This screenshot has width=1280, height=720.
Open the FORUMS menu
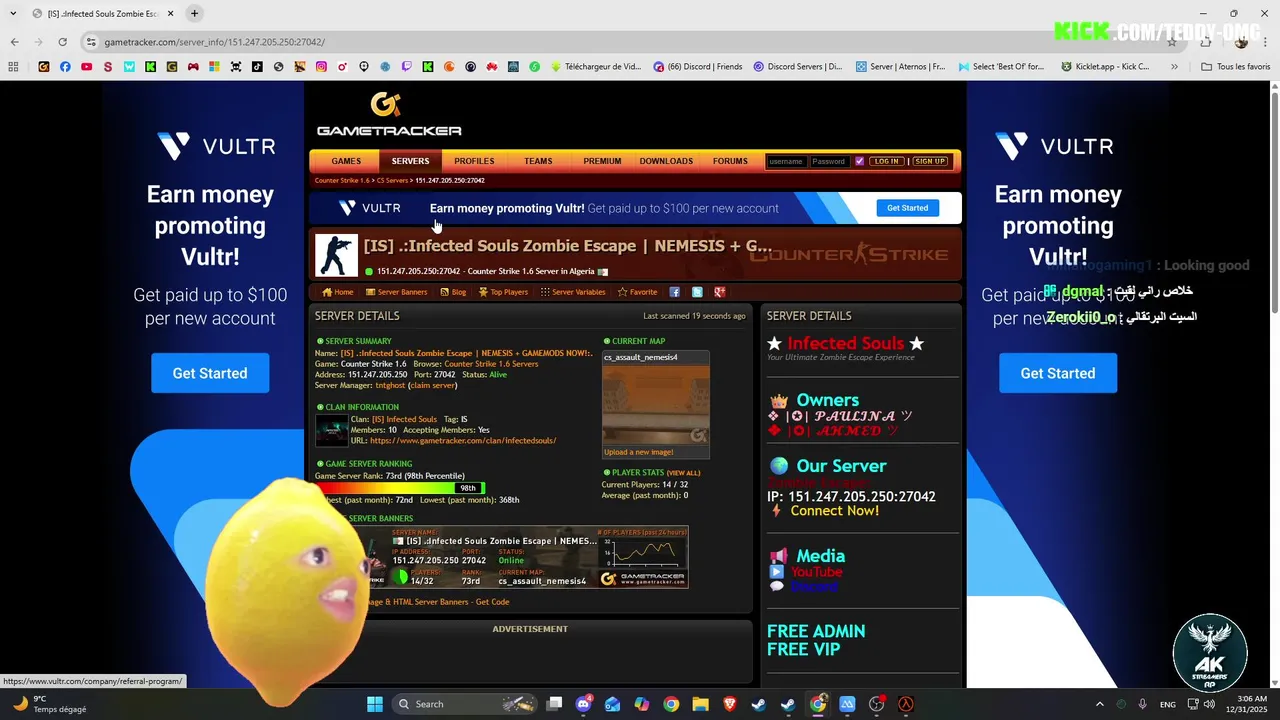coord(730,161)
